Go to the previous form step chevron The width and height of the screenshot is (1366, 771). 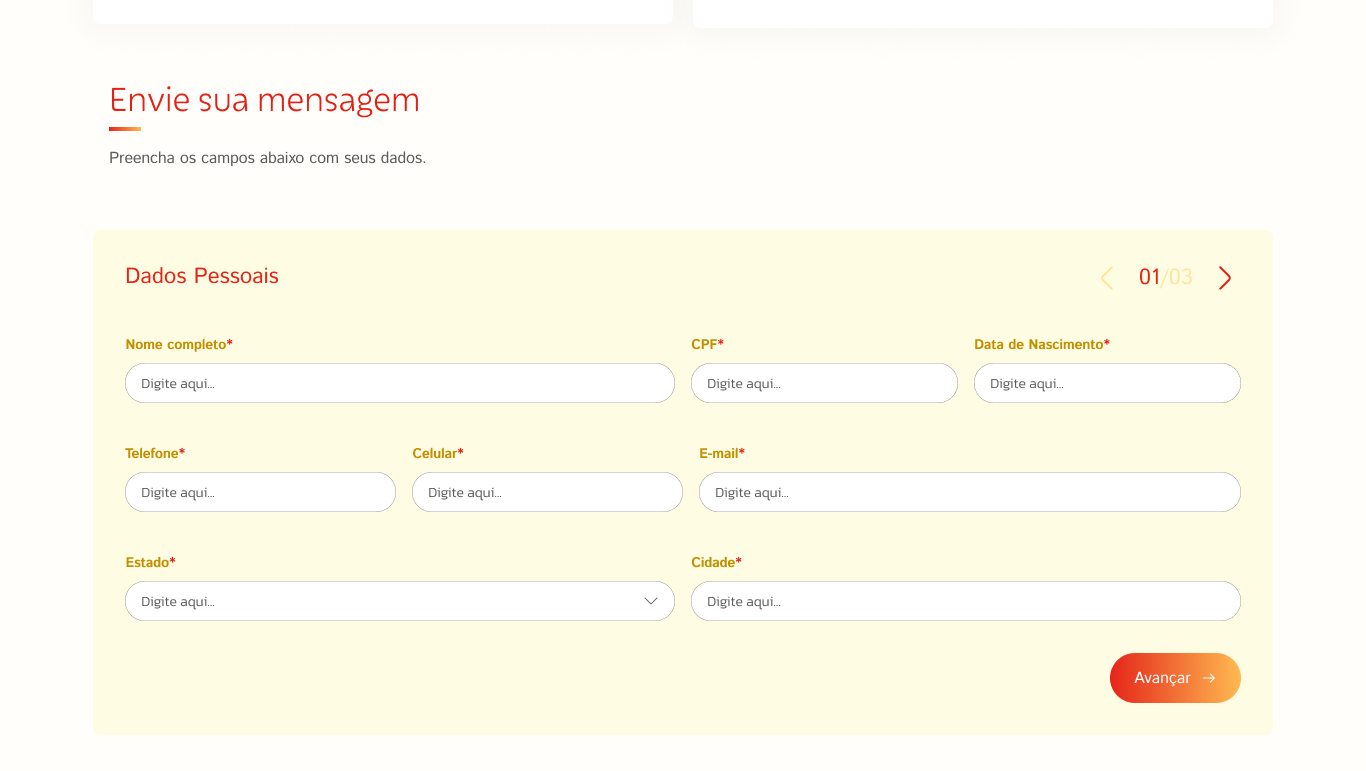[x=1106, y=278]
